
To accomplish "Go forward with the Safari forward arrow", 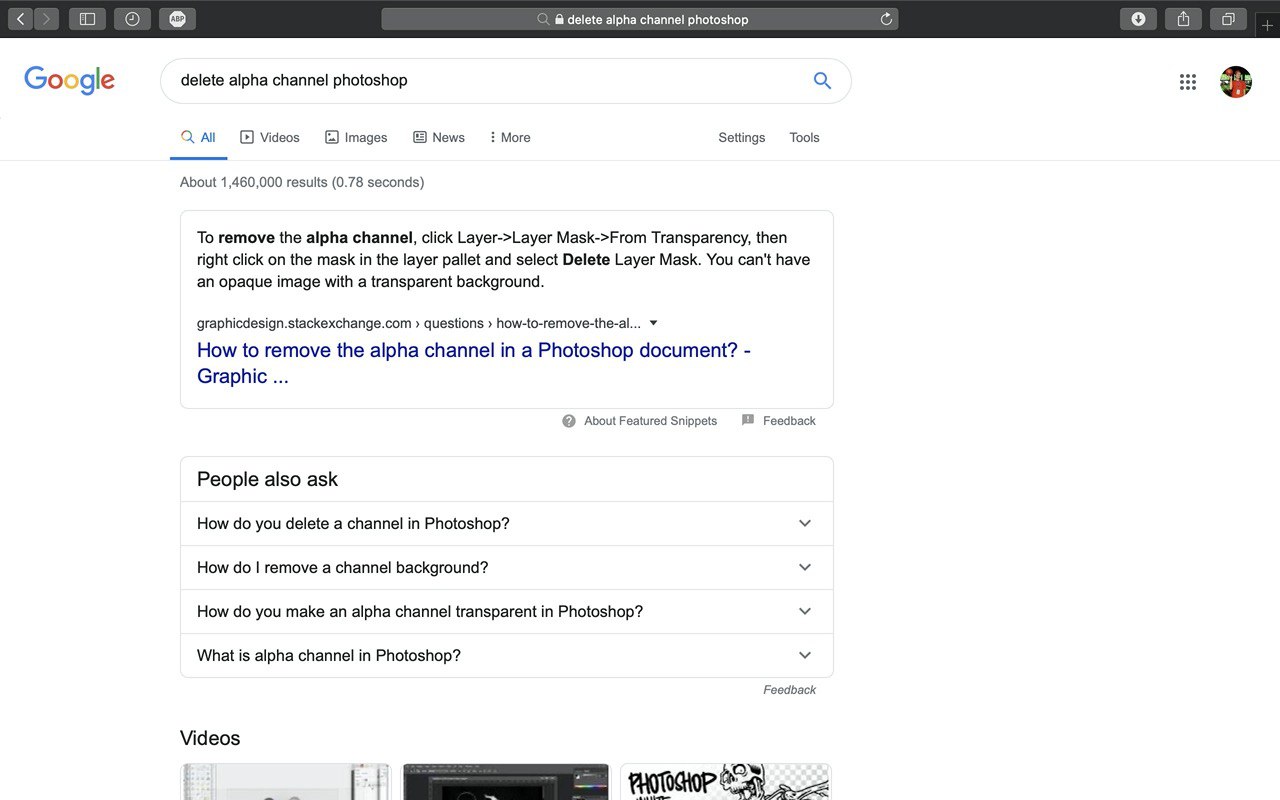I will [46, 19].
